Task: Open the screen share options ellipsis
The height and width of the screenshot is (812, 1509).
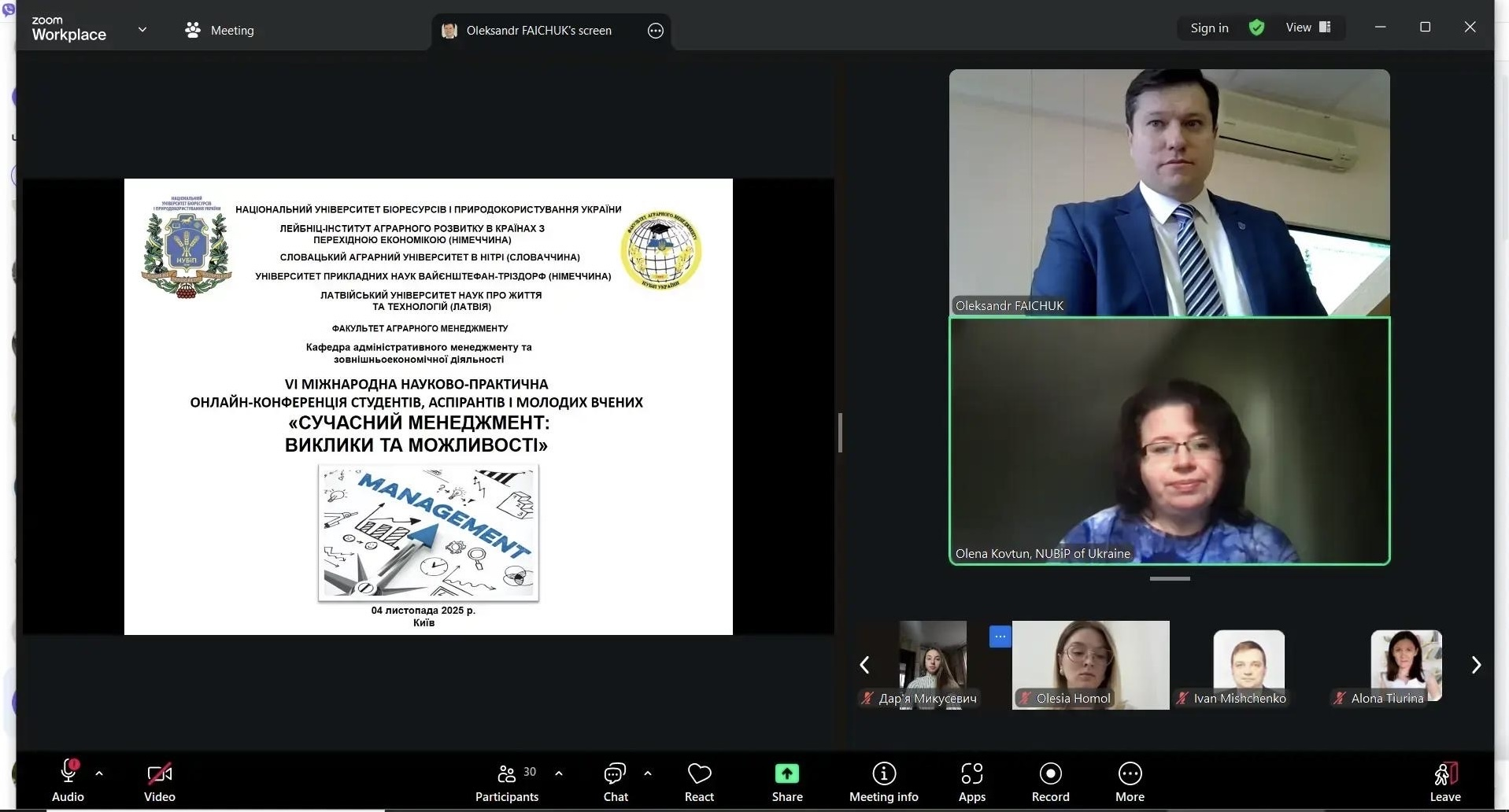Action: point(656,31)
